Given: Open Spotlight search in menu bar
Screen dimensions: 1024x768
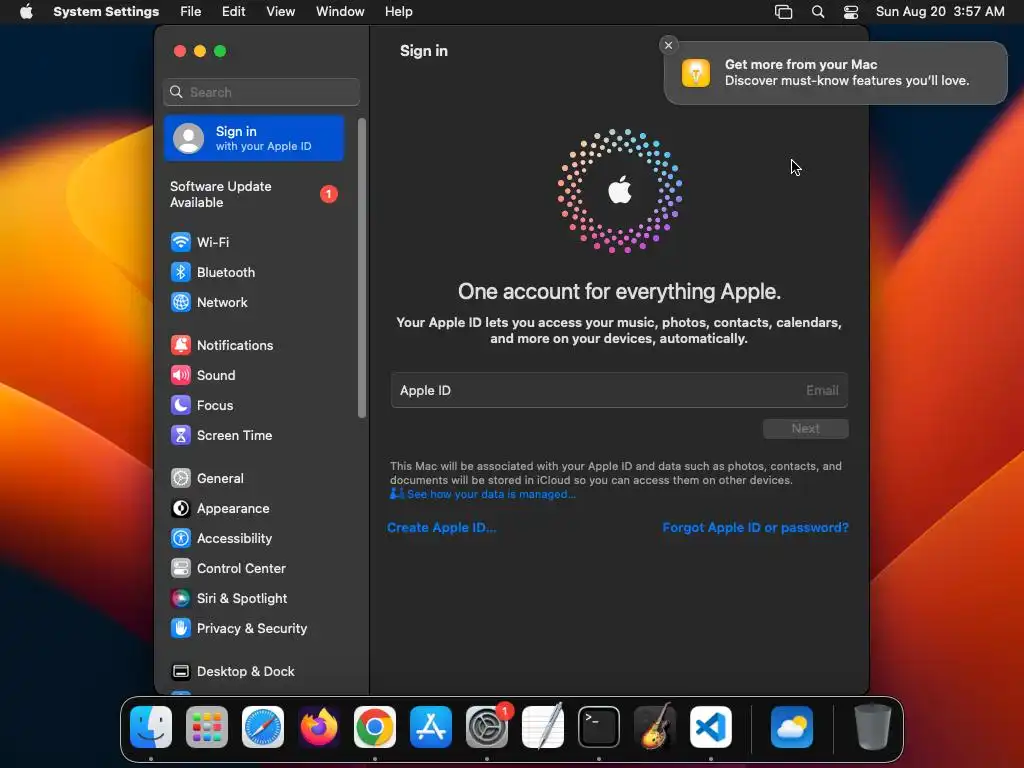Looking at the screenshot, I should click(x=818, y=12).
